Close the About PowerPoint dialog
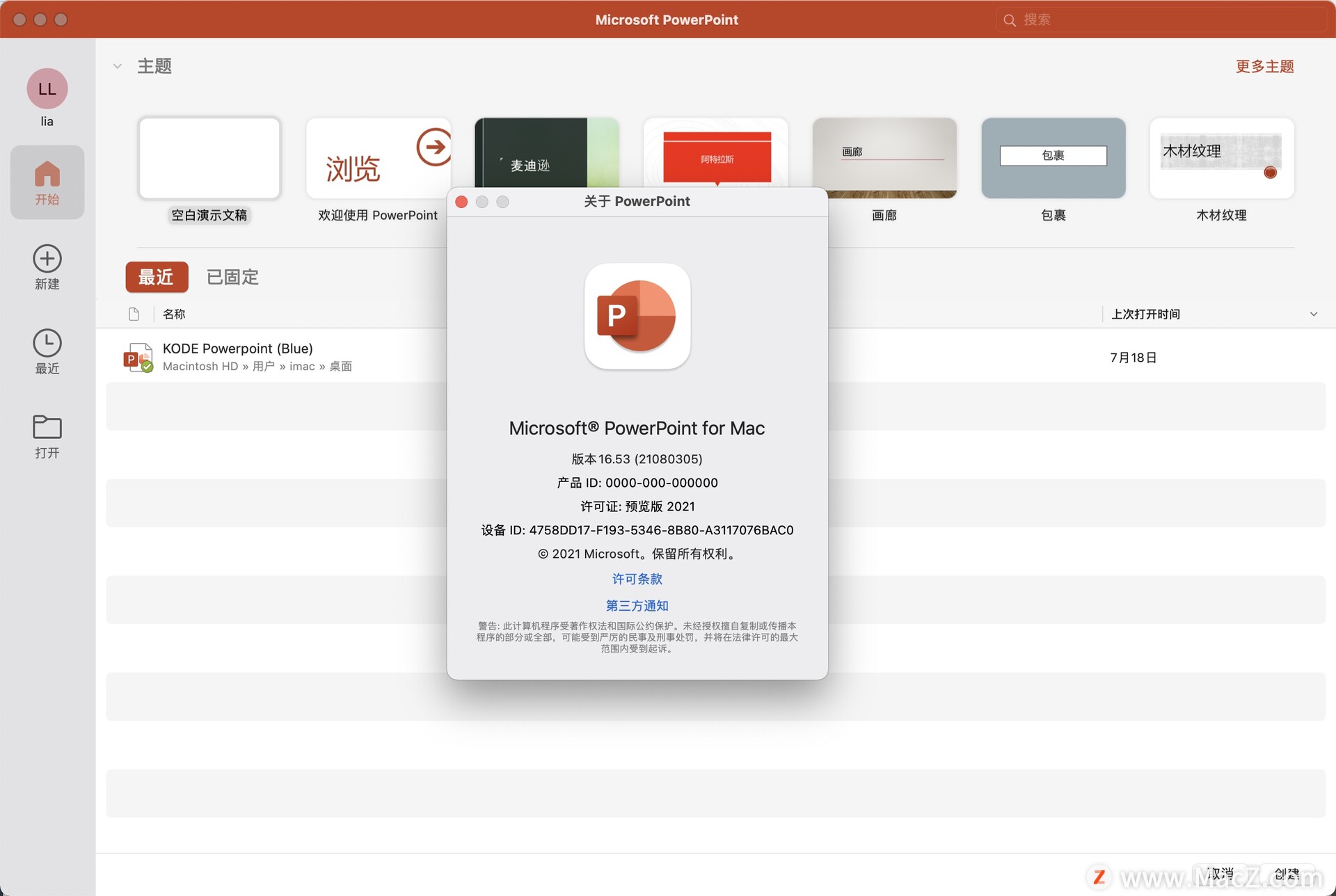 pos(461,202)
